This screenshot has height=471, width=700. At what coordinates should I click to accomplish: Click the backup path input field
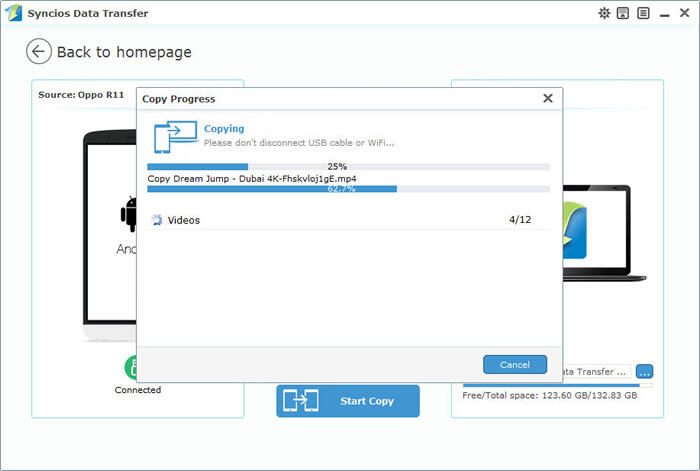point(595,371)
